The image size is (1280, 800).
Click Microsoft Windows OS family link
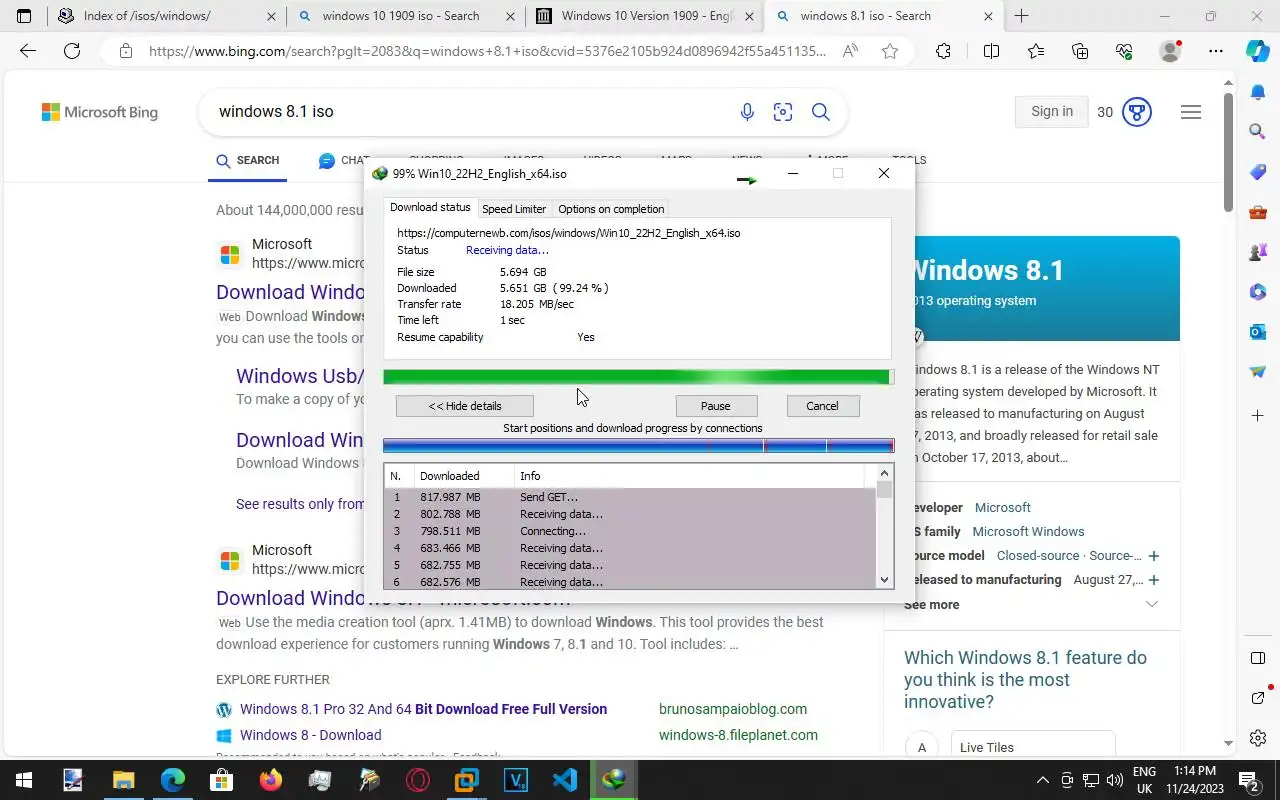coord(1028,531)
